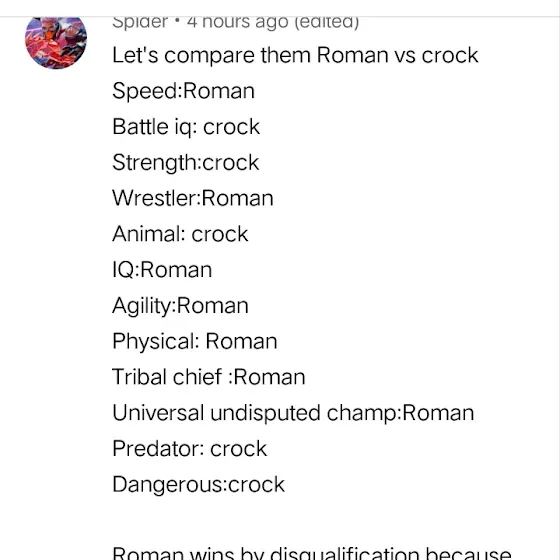This screenshot has width=560, height=560.
Task: Click the 'Physical: Roman' line
Action: [195, 341]
